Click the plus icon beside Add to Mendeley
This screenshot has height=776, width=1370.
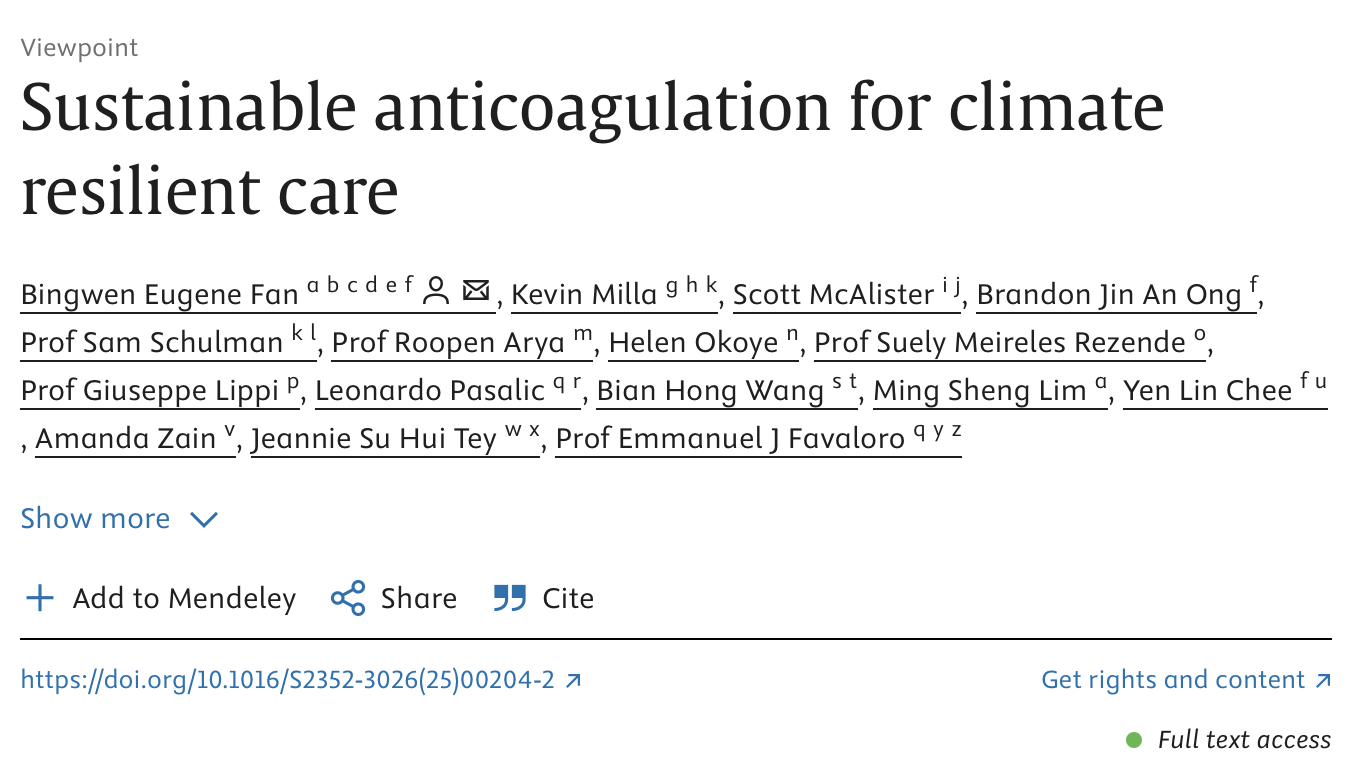(39, 598)
